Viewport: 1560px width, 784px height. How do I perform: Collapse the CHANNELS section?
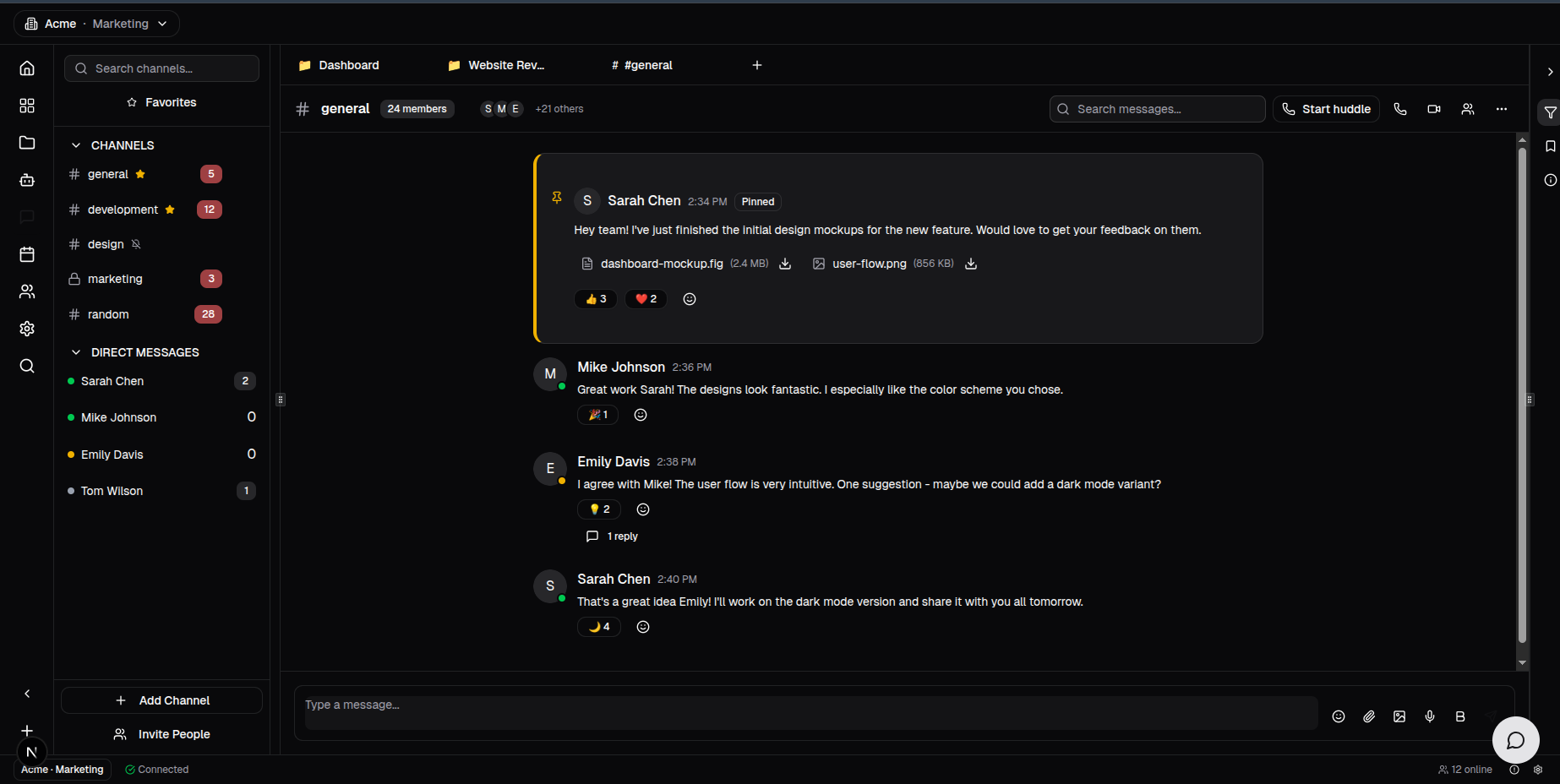click(76, 145)
